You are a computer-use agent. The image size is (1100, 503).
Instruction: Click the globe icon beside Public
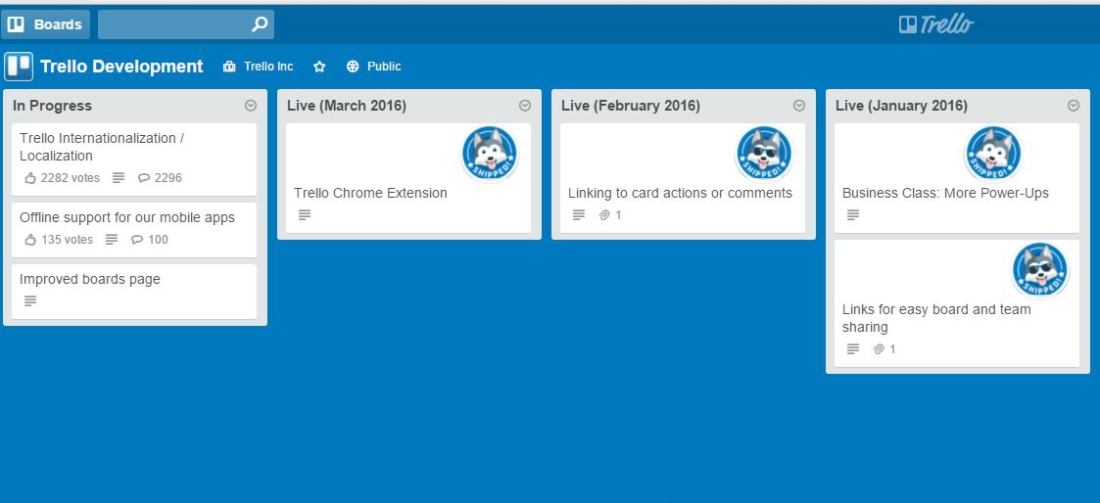pyautogui.click(x=353, y=67)
